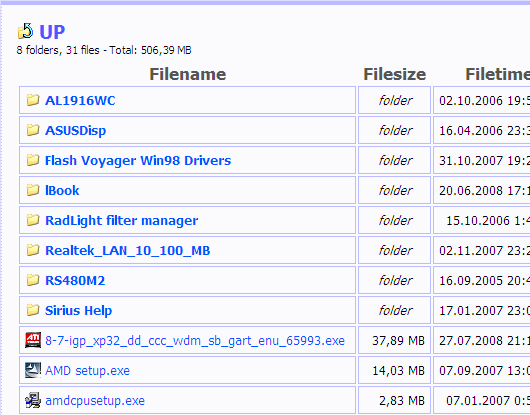
Task: Click the Sirius Help folder icon
Action: coord(33,310)
